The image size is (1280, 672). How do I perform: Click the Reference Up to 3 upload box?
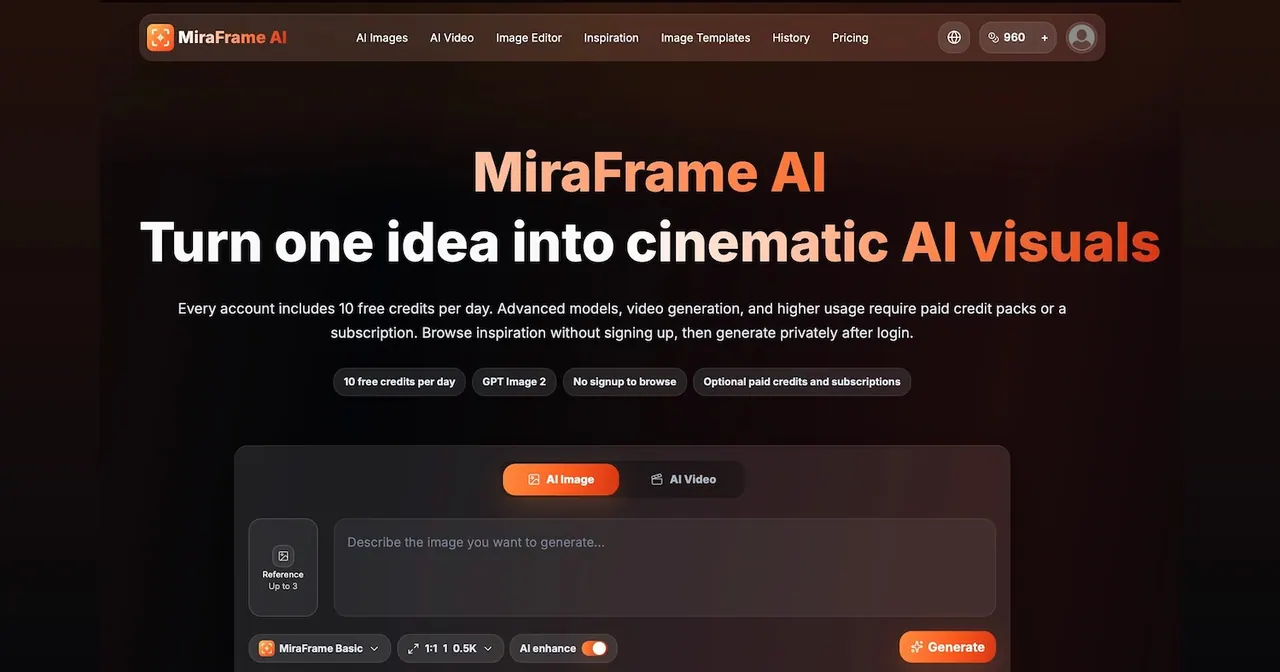pos(283,567)
